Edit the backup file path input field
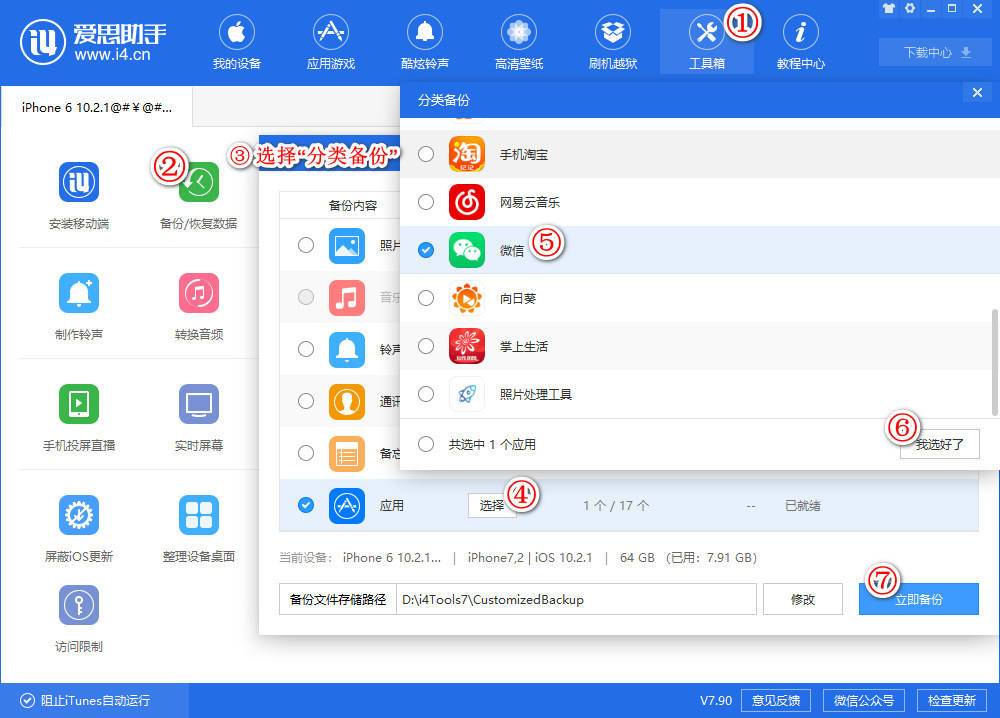Viewport: 1000px width, 718px height. click(575, 599)
